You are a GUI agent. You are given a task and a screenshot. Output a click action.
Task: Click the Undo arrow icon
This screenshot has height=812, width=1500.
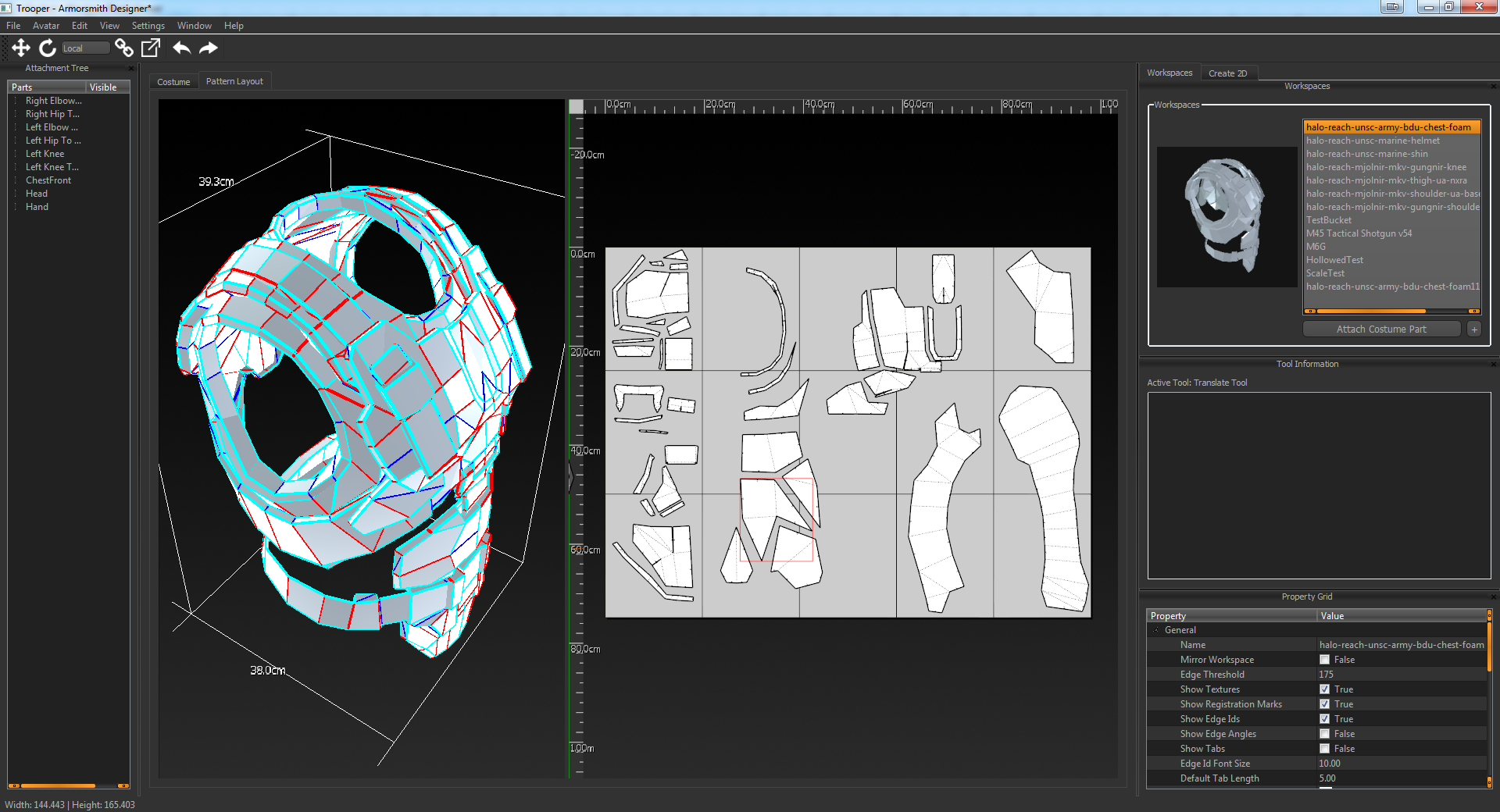click(x=181, y=48)
